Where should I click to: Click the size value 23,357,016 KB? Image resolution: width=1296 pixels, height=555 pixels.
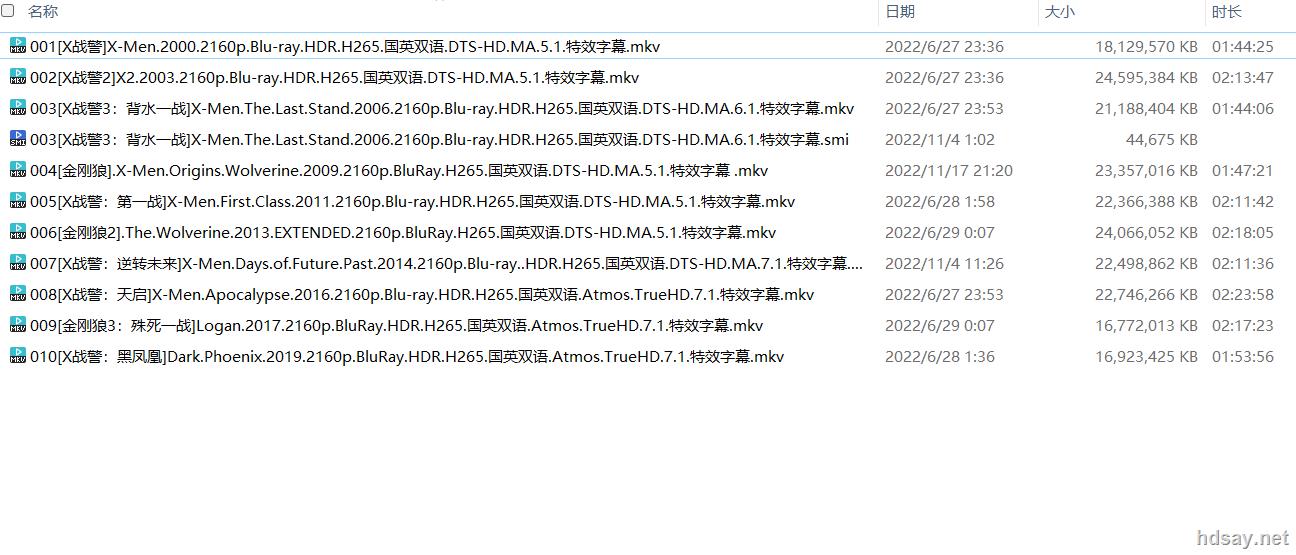coord(1146,171)
